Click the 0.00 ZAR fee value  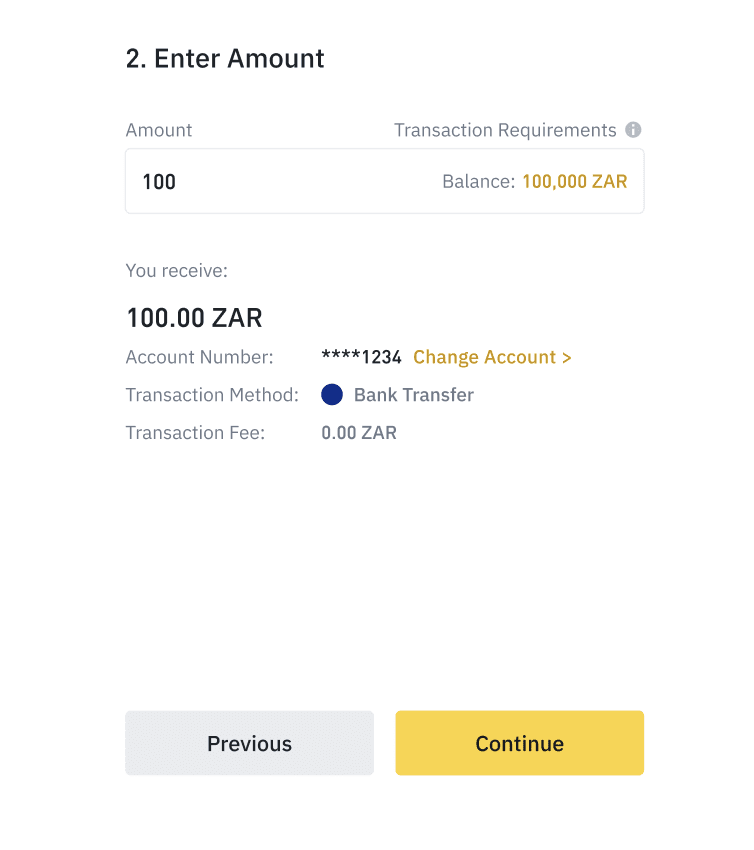pos(359,433)
